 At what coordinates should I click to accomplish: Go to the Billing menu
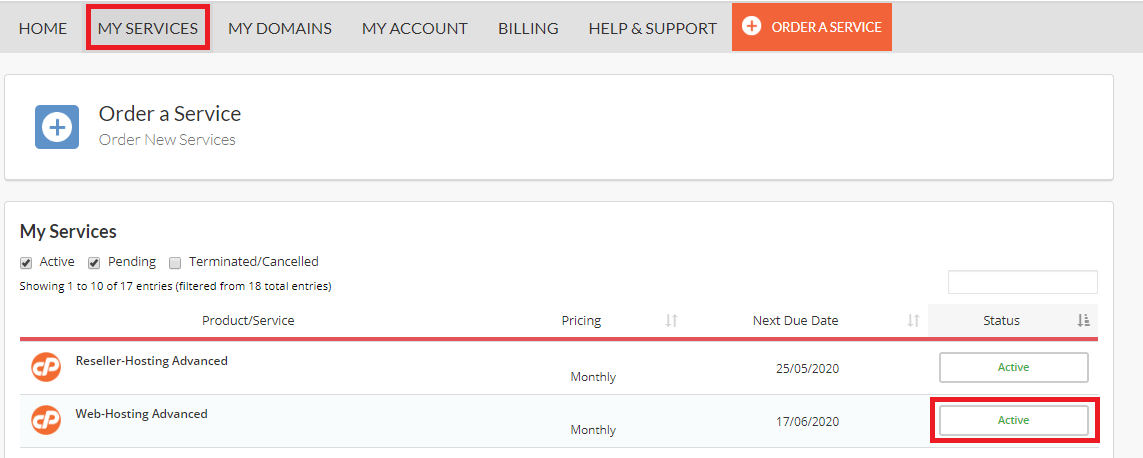(x=528, y=28)
